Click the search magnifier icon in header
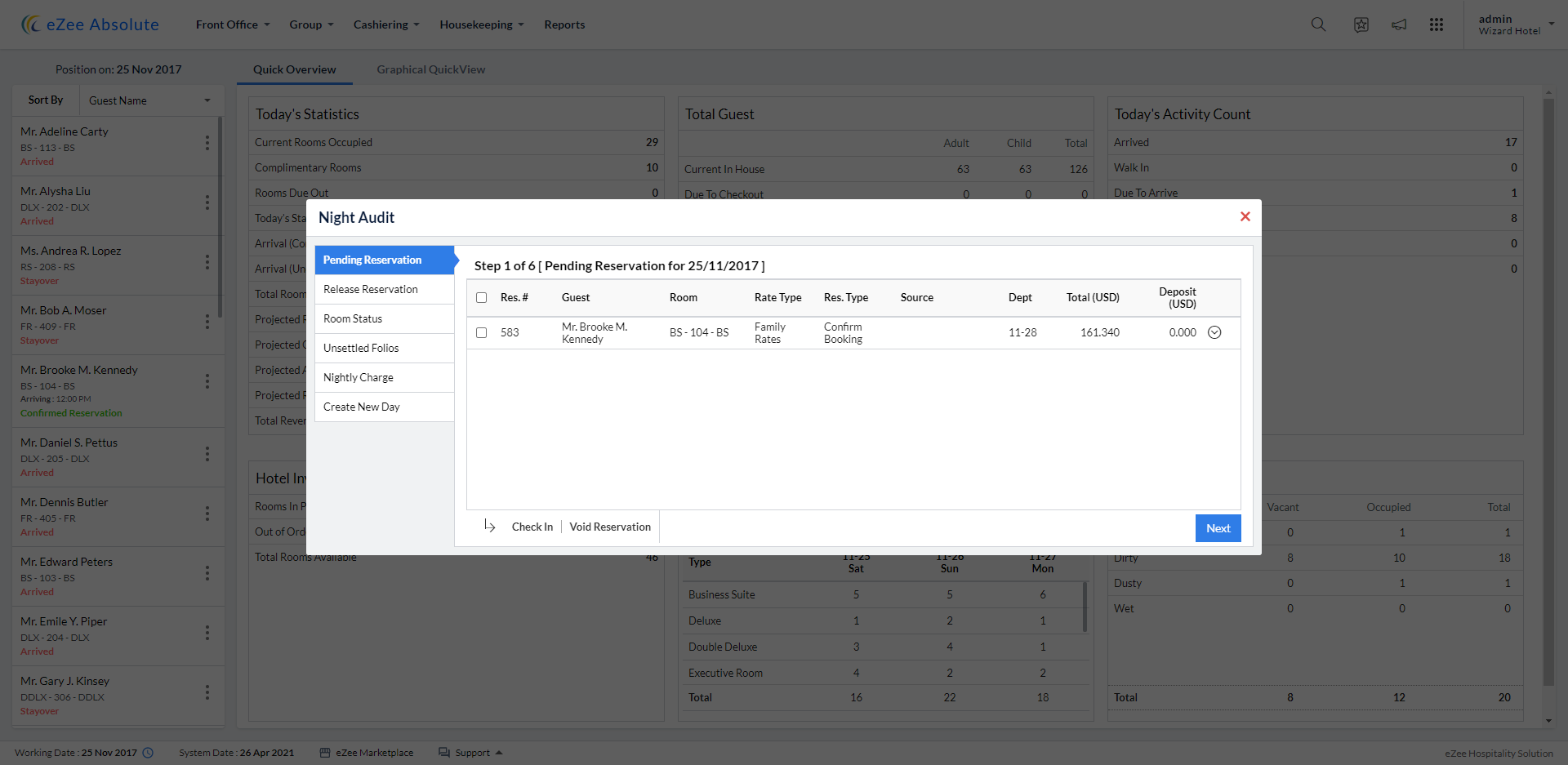 point(1318,24)
